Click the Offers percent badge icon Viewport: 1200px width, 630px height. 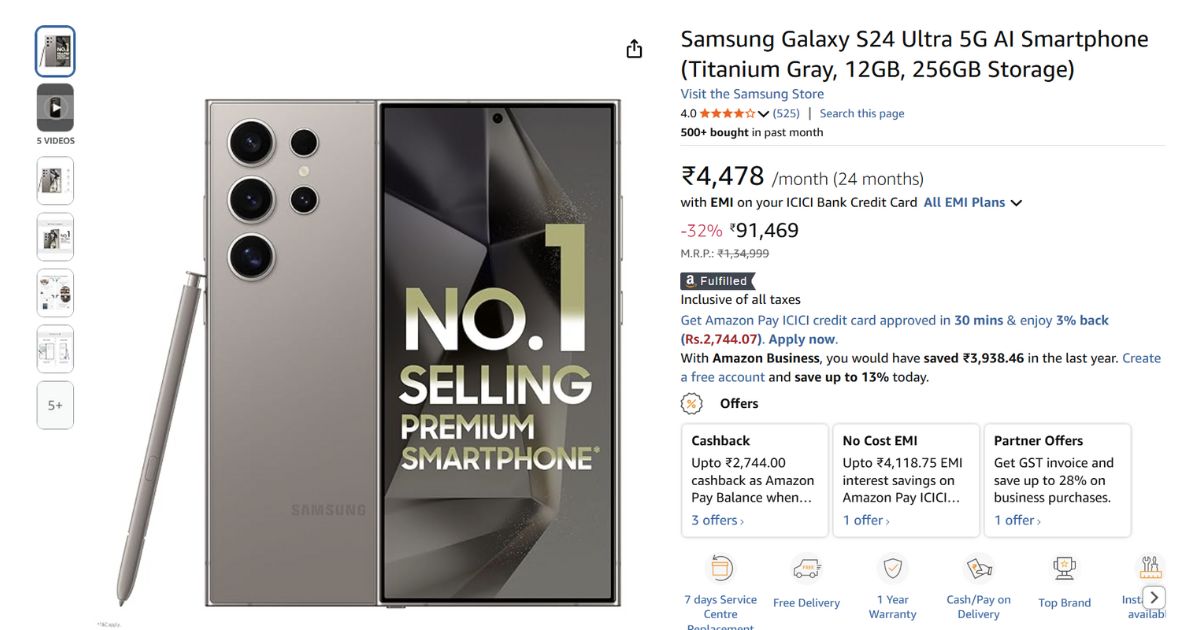[x=691, y=404]
